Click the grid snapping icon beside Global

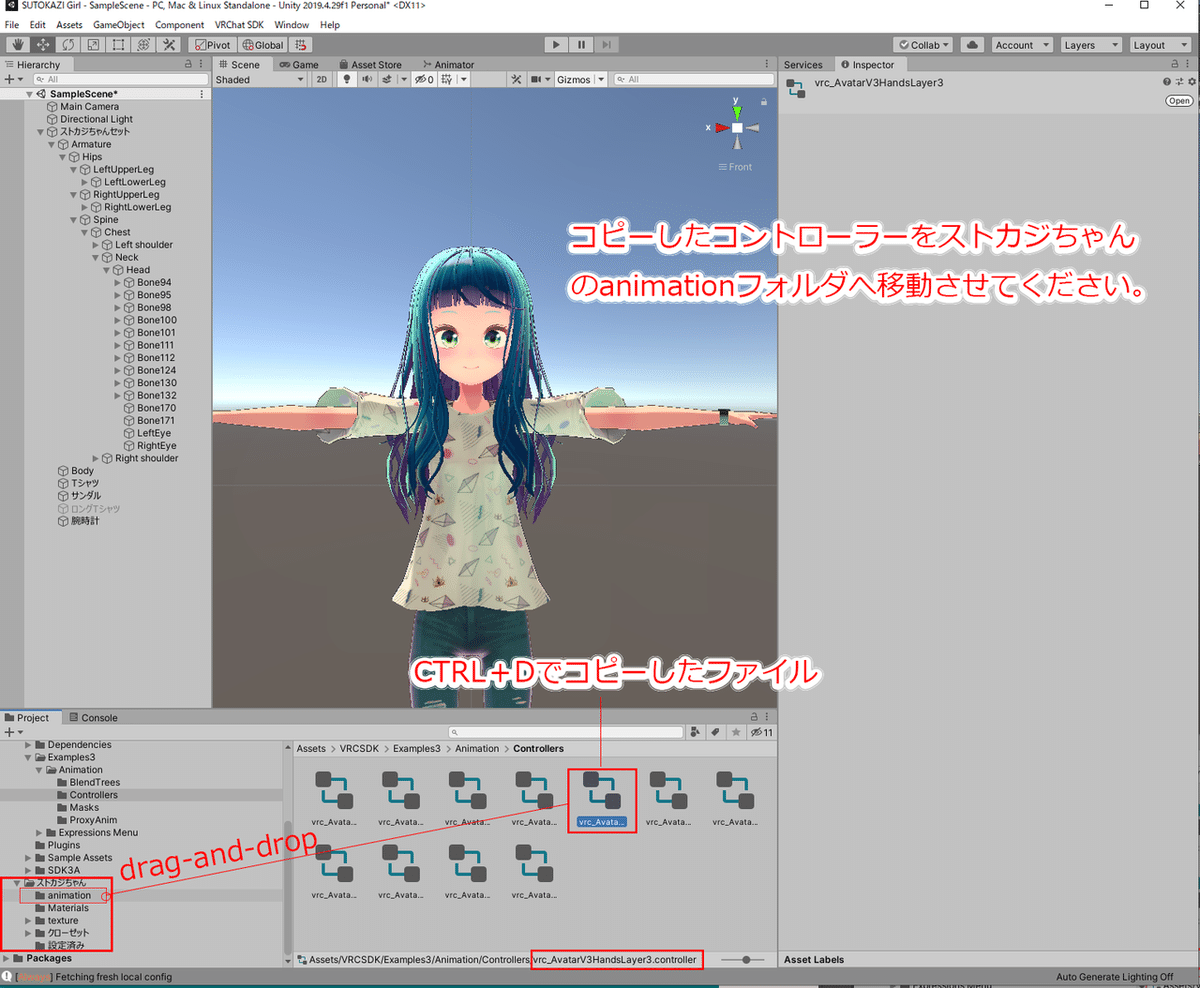(301, 45)
